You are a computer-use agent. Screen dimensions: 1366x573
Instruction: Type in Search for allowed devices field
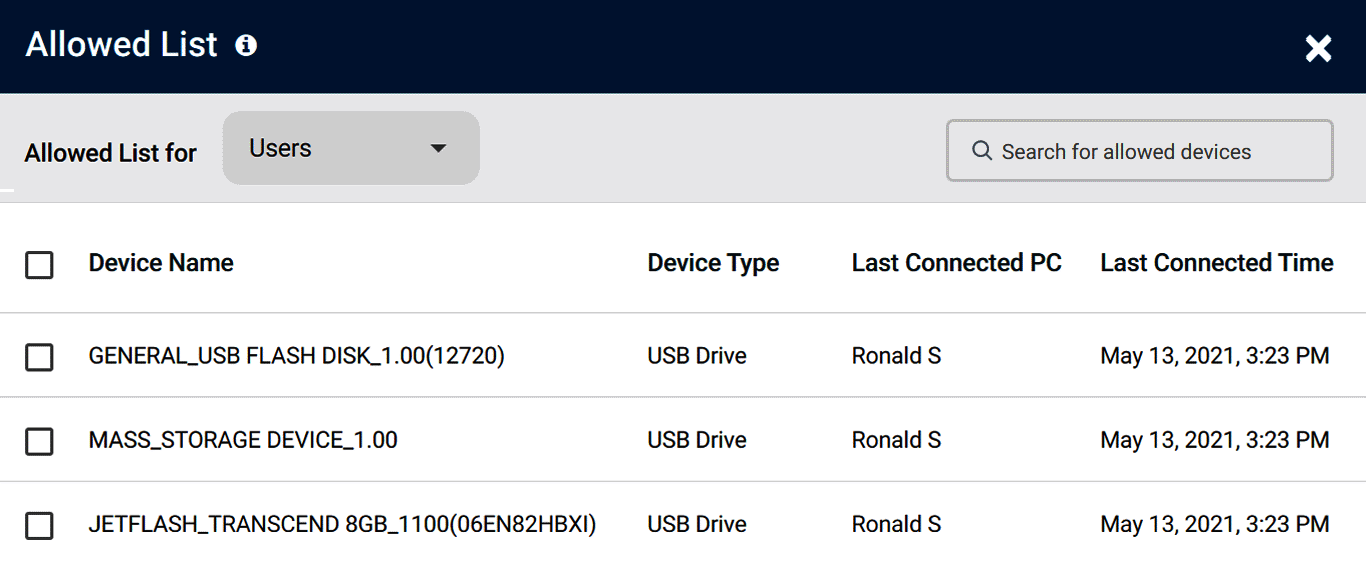pyautogui.click(x=1150, y=152)
